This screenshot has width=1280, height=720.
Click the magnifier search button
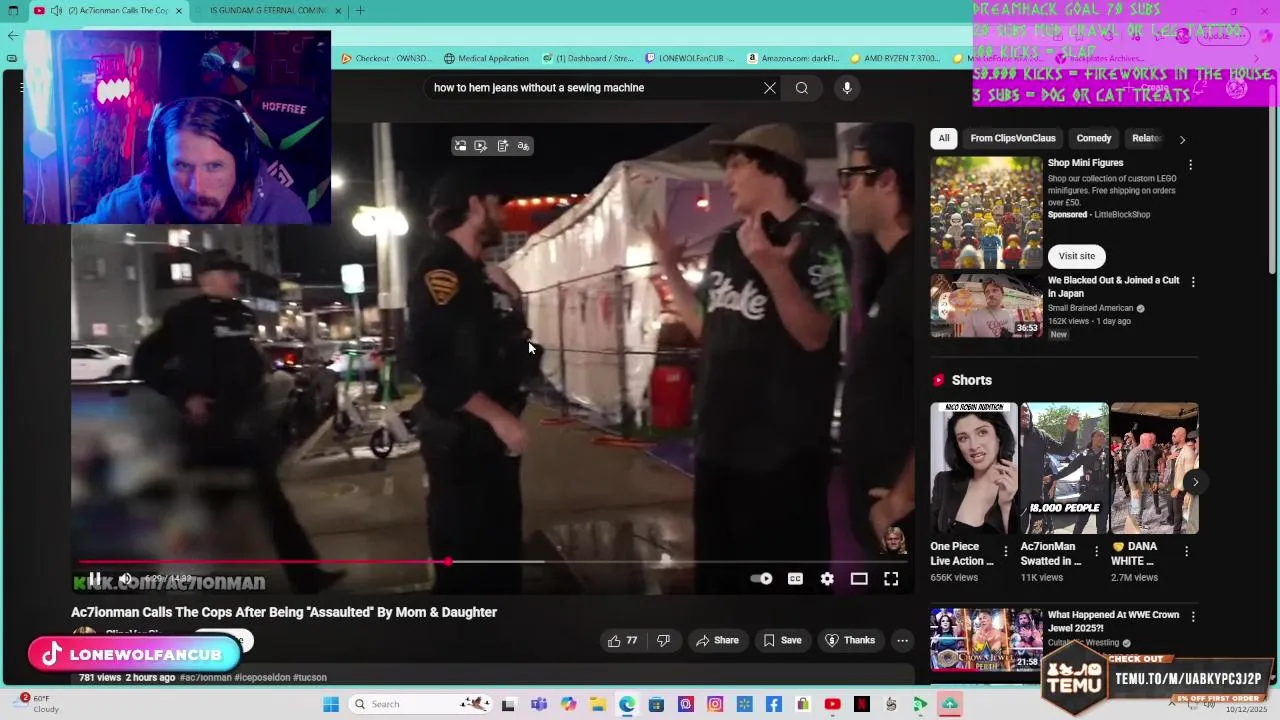pyautogui.click(x=802, y=88)
